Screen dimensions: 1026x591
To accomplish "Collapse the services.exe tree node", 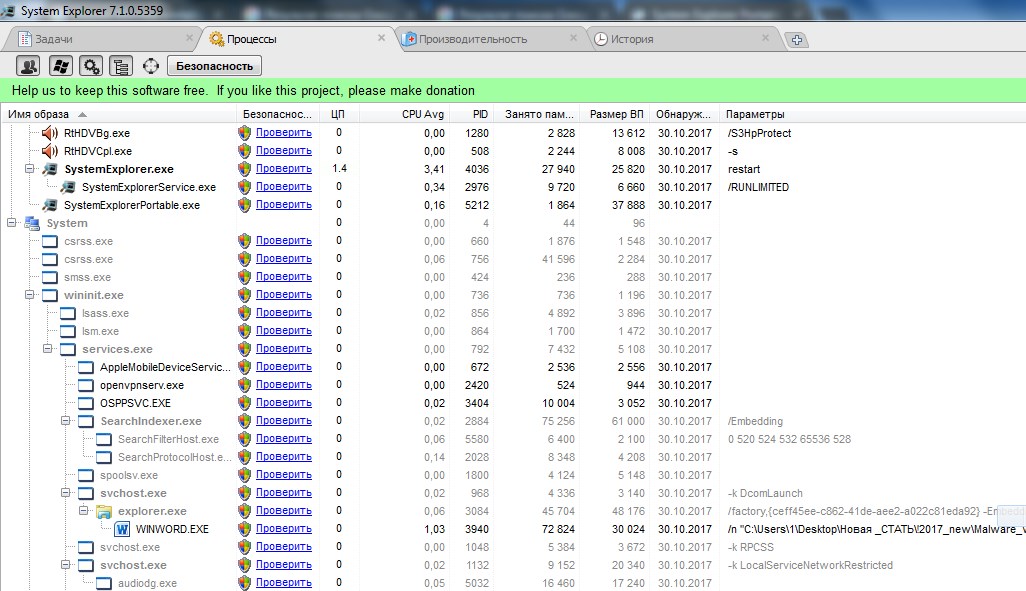I will pyautogui.click(x=48, y=349).
